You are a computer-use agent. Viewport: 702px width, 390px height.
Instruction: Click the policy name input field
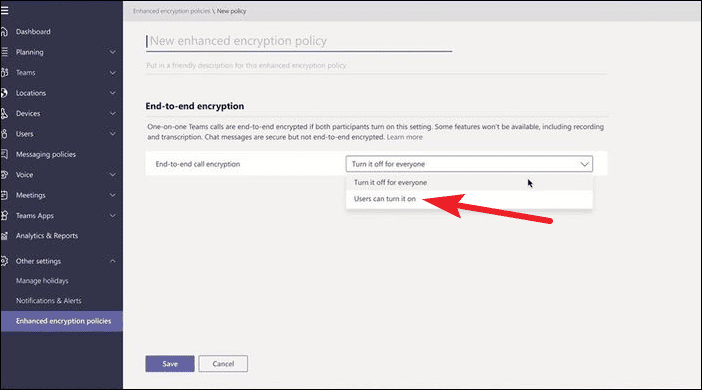point(299,41)
